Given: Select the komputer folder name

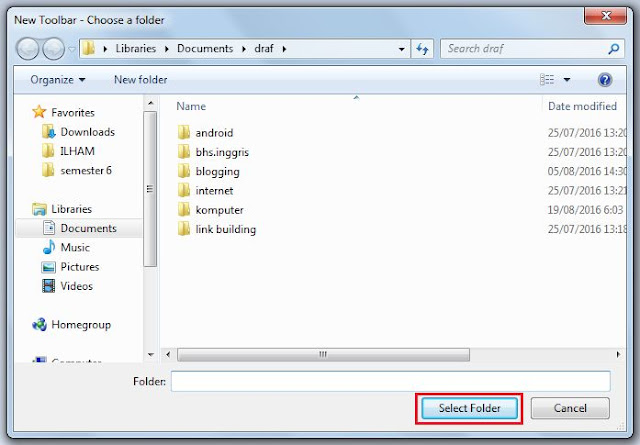Looking at the screenshot, I should [219, 210].
